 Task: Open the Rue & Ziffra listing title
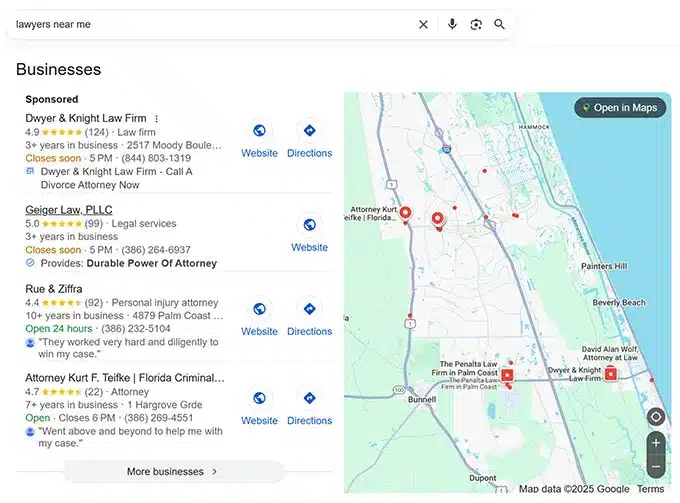(x=54, y=289)
